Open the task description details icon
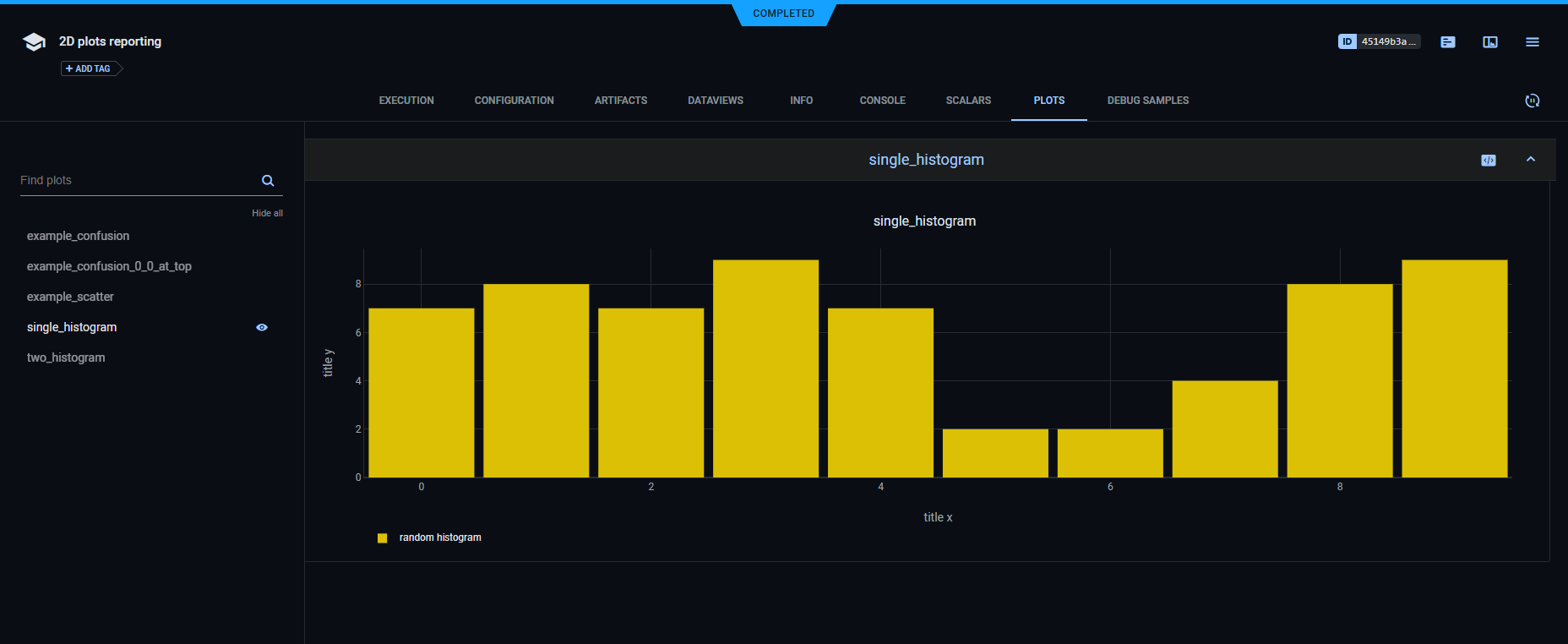This screenshot has width=1568, height=644. 1448,42
